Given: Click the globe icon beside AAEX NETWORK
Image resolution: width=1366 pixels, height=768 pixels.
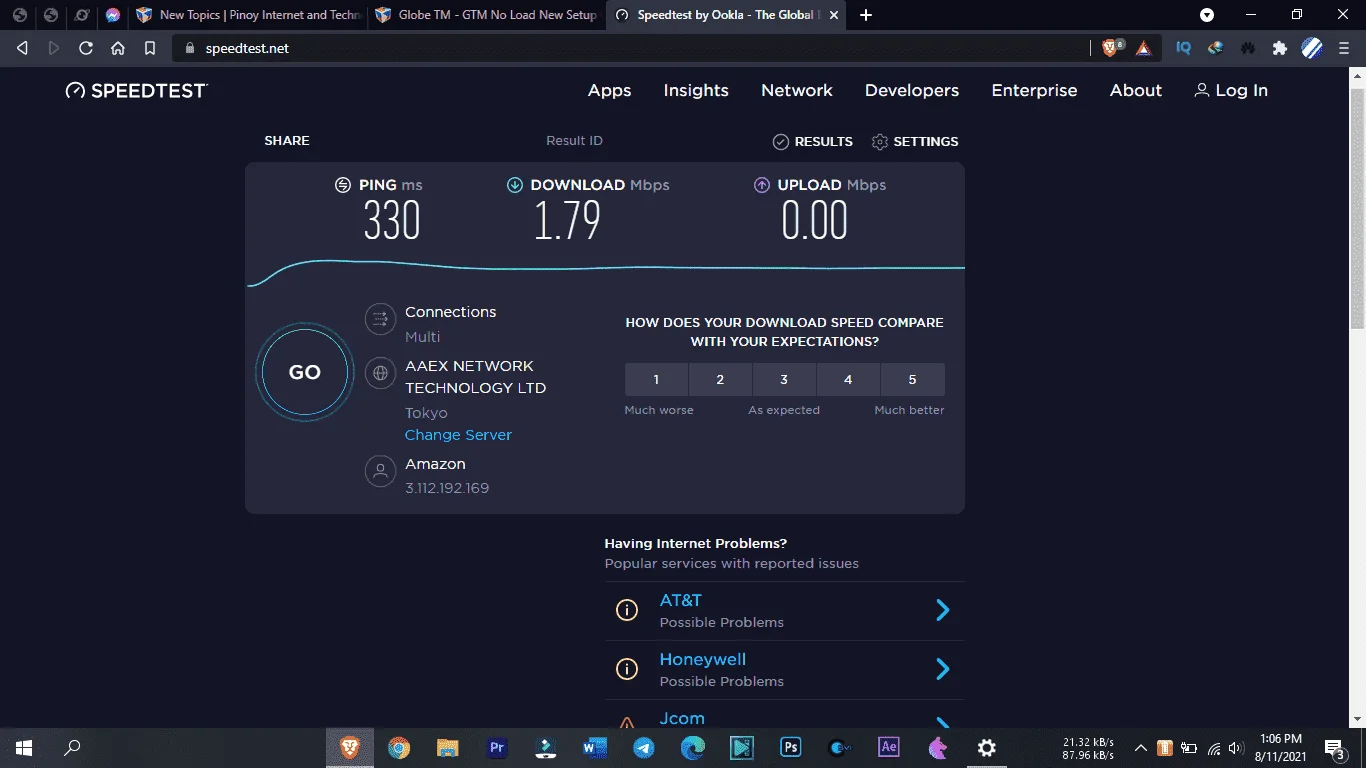Looking at the screenshot, I should [380, 374].
